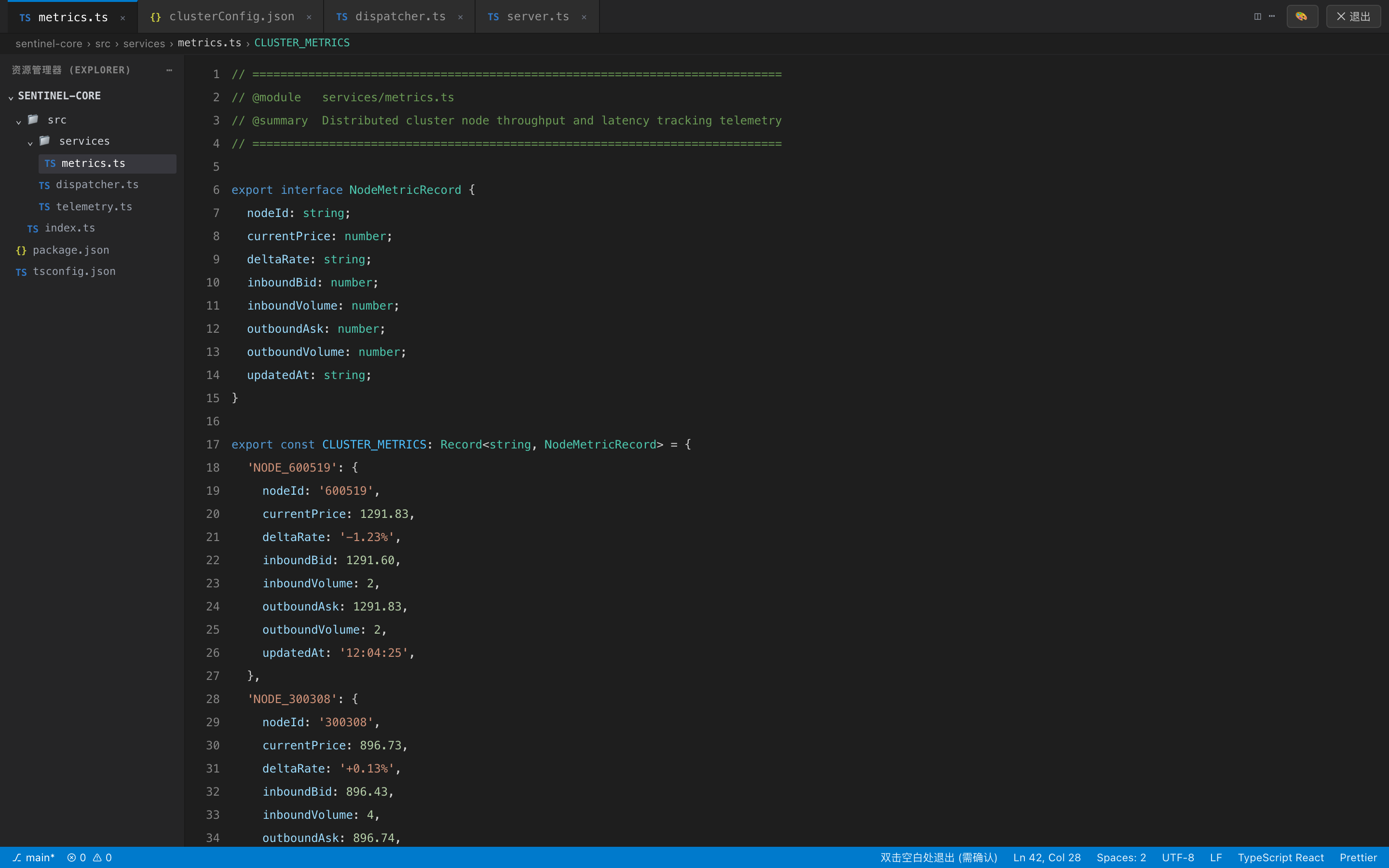Click the errors count in the status bar
1389x868 pixels.
pyautogui.click(x=76, y=858)
